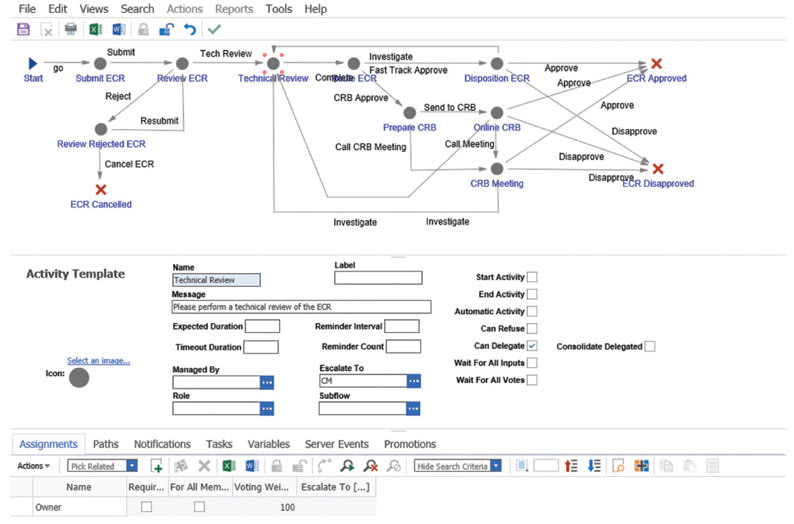Select the Review Rejected ECR node
Viewport: 794px width, 524px height.
pos(101,129)
